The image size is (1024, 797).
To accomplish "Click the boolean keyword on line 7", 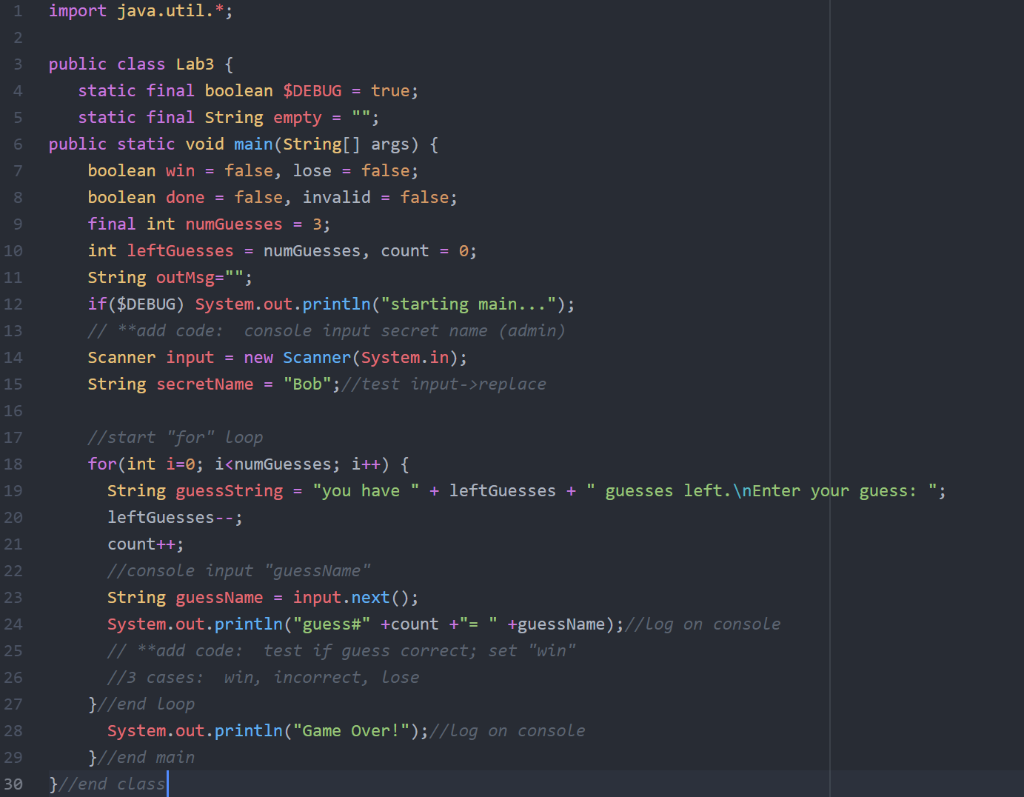I will point(122,170).
